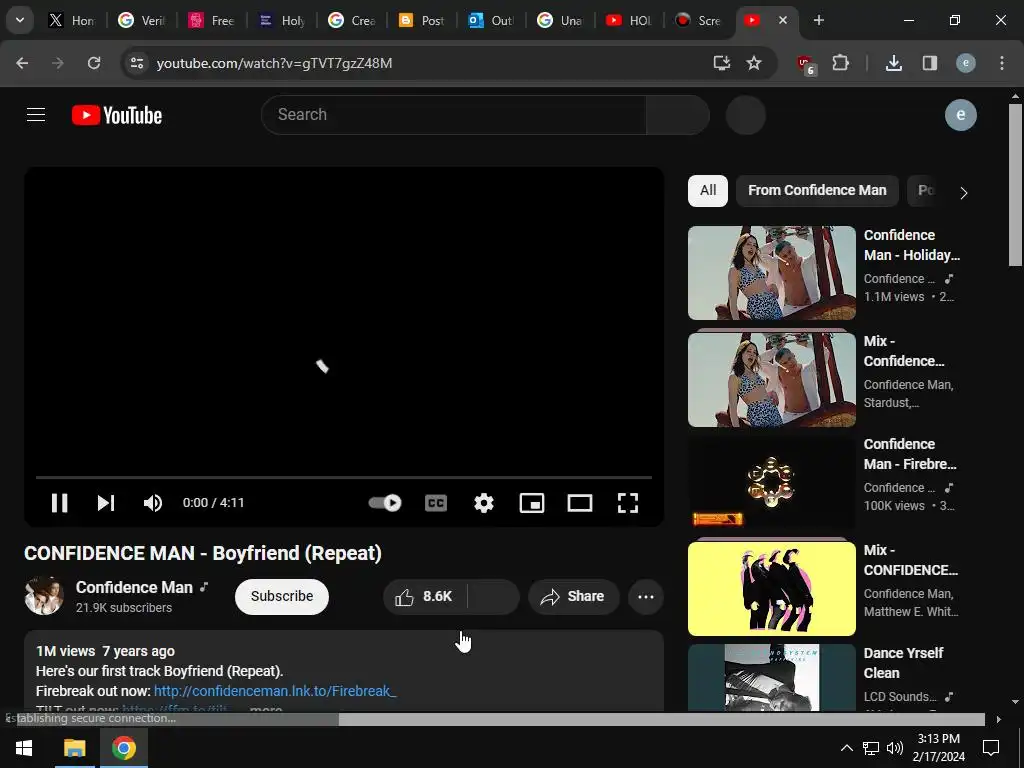Switch to the Scre tab
The width and height of the screenshot is (1024, 768).
point(699,20)
